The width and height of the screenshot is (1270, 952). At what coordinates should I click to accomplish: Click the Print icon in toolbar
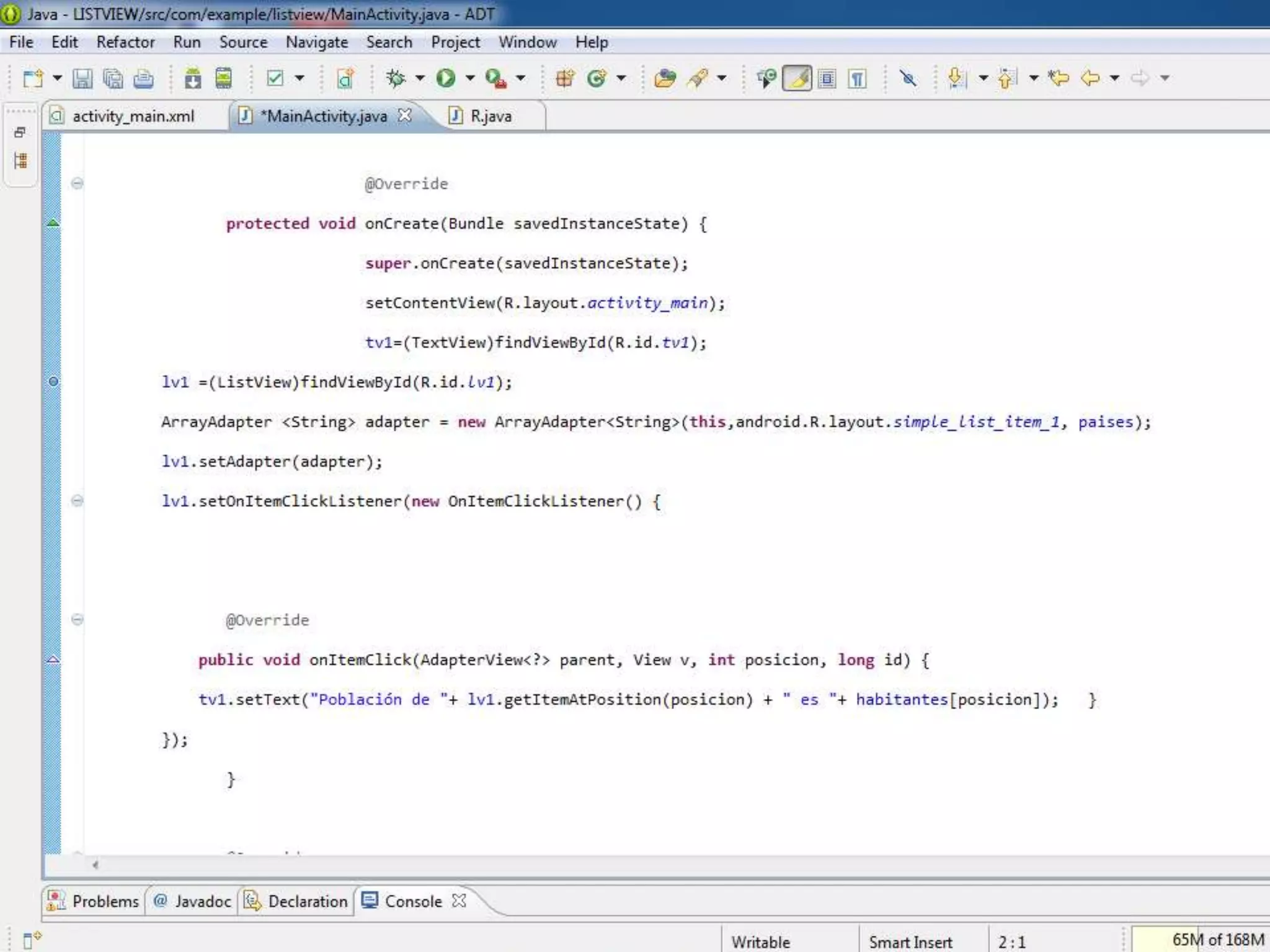[143, 79]
